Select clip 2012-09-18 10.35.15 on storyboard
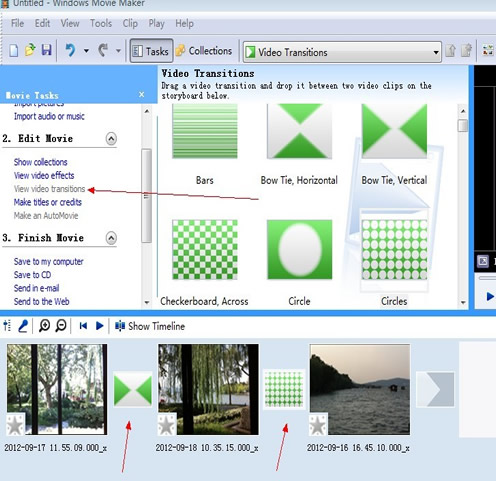496x481 pixels. point(208,389)
